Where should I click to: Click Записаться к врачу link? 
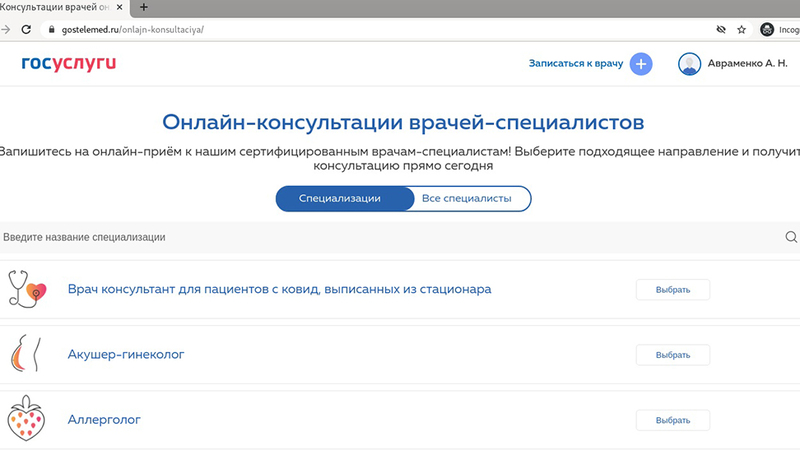click(x=576, y=64)
